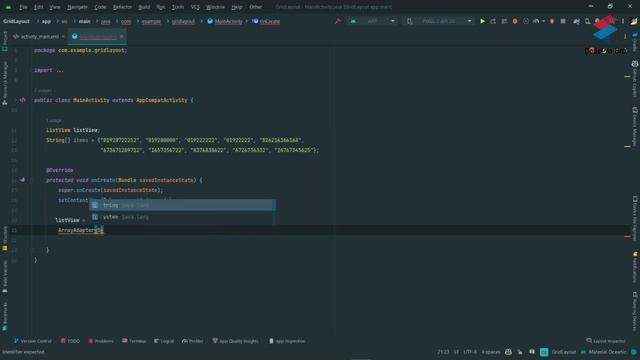Viewport: 640px width, 360px height.
Task: Click the Apply Code Changes icon
Action: (x=504, y=21)
